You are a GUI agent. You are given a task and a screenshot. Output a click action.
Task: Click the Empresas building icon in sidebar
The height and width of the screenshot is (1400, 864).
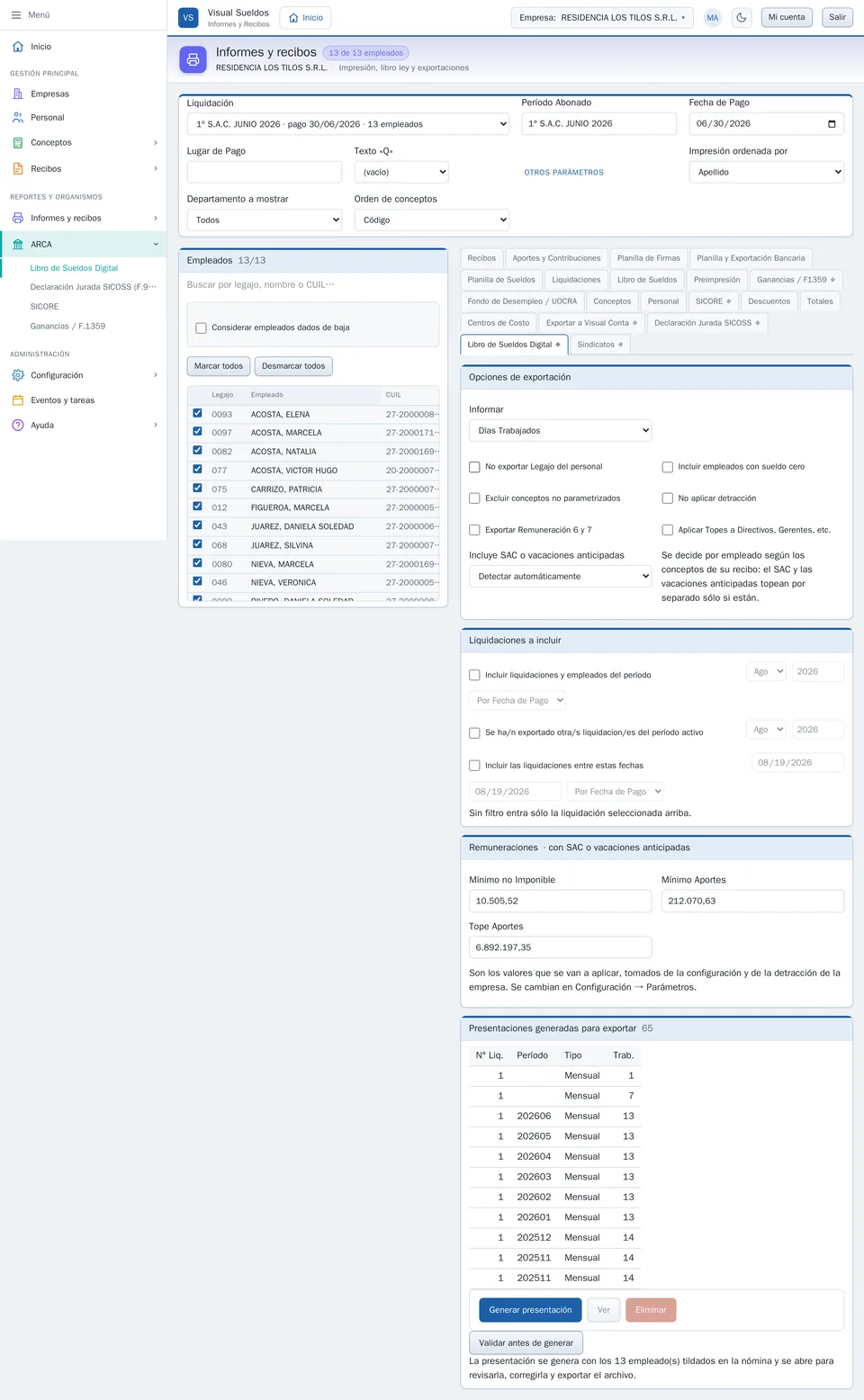18,94
